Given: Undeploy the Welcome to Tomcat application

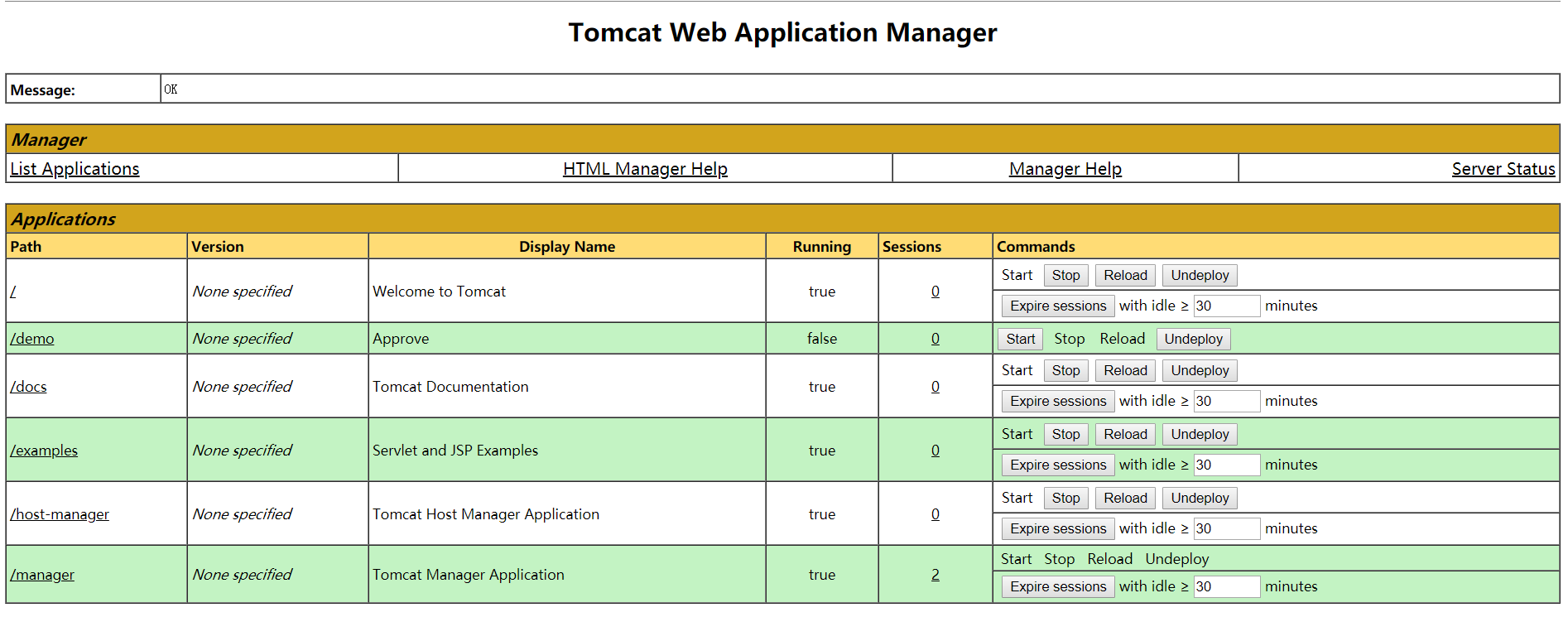Looking at the screenshot, I should [1200, 276].
